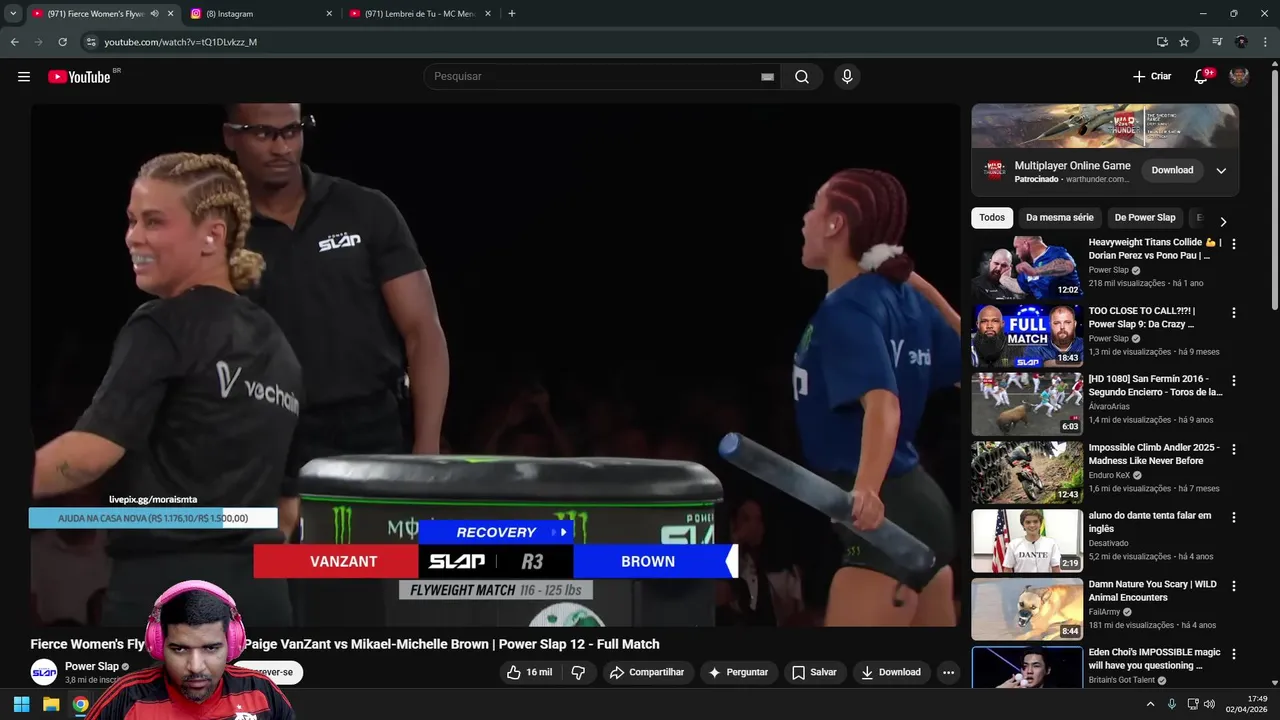The image size is (1280, 720).
Task: Switch to Lembrei de Tu tab
Action: (420, 14)
